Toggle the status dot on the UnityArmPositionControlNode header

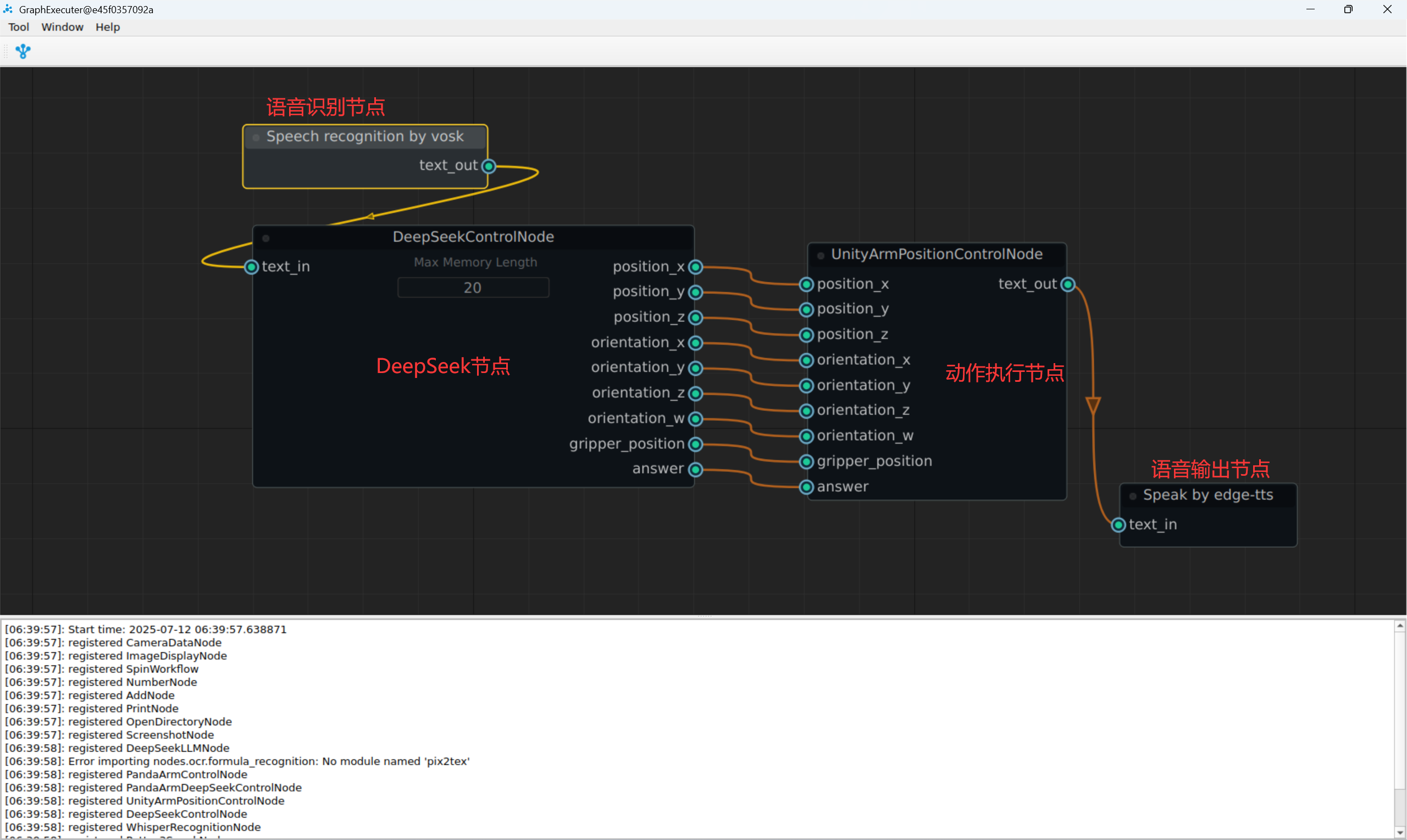821,256
